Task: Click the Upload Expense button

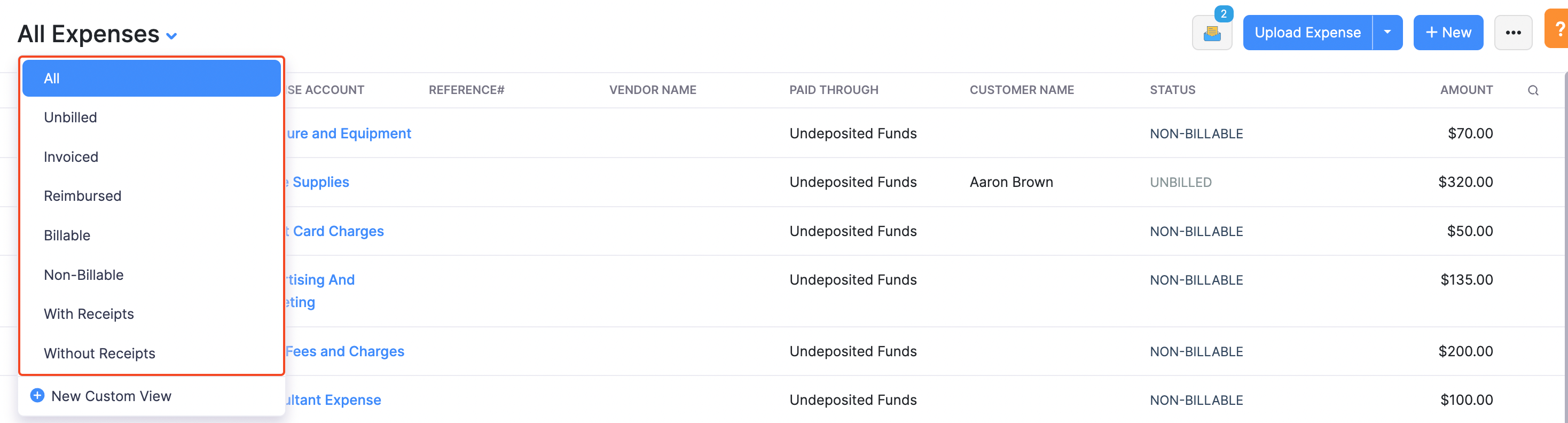Action: [1307, 32]
